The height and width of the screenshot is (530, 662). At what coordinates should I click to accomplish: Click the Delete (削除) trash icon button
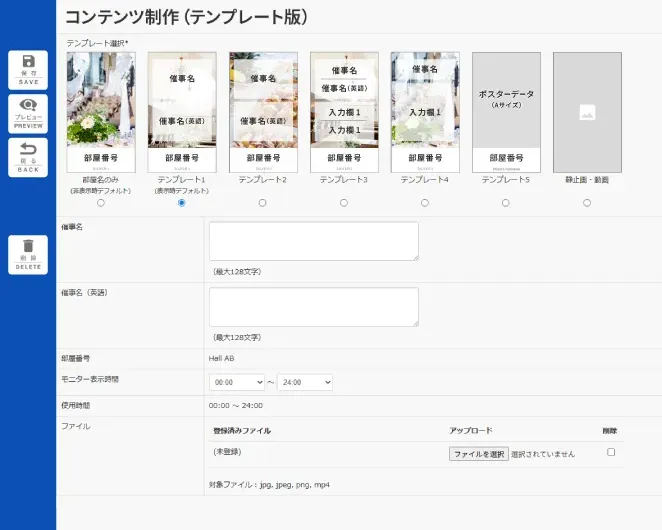click(x=28, y=254)
